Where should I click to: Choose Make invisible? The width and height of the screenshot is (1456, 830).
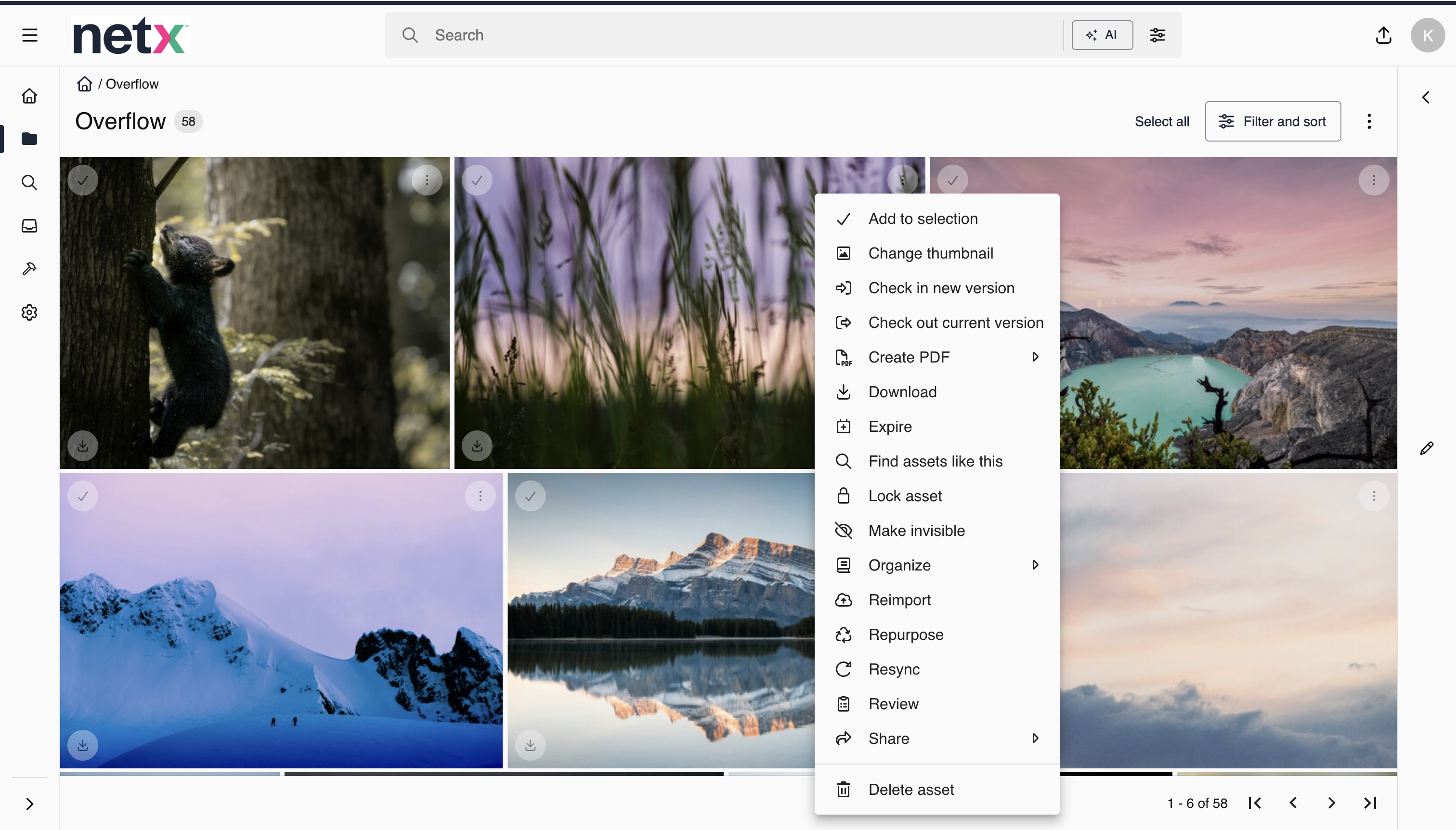[x=936, y=531]
